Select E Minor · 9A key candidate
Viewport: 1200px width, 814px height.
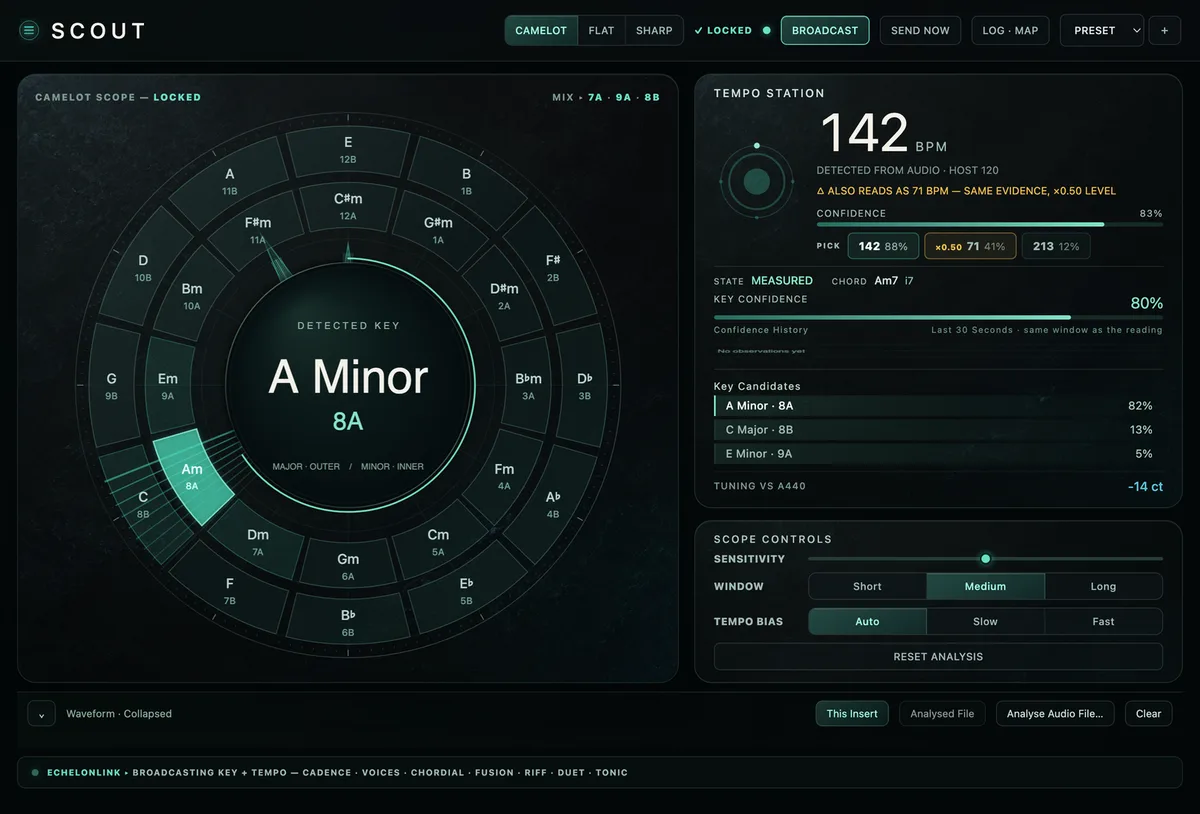(938, 454)
